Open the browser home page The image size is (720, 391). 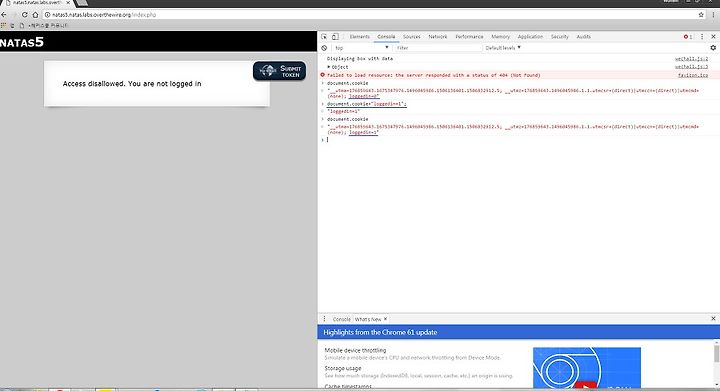point(35,15)
